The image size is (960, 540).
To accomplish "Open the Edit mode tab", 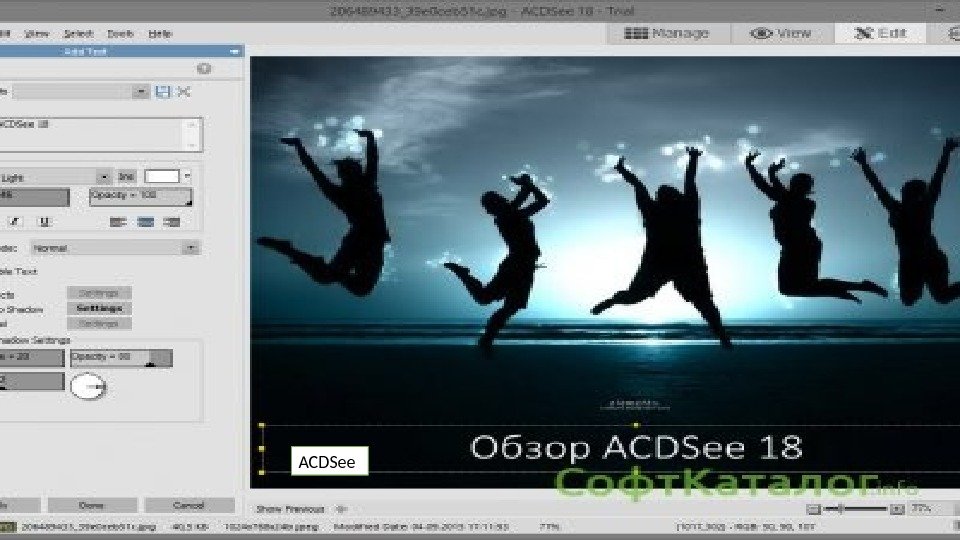I will 880,33.
